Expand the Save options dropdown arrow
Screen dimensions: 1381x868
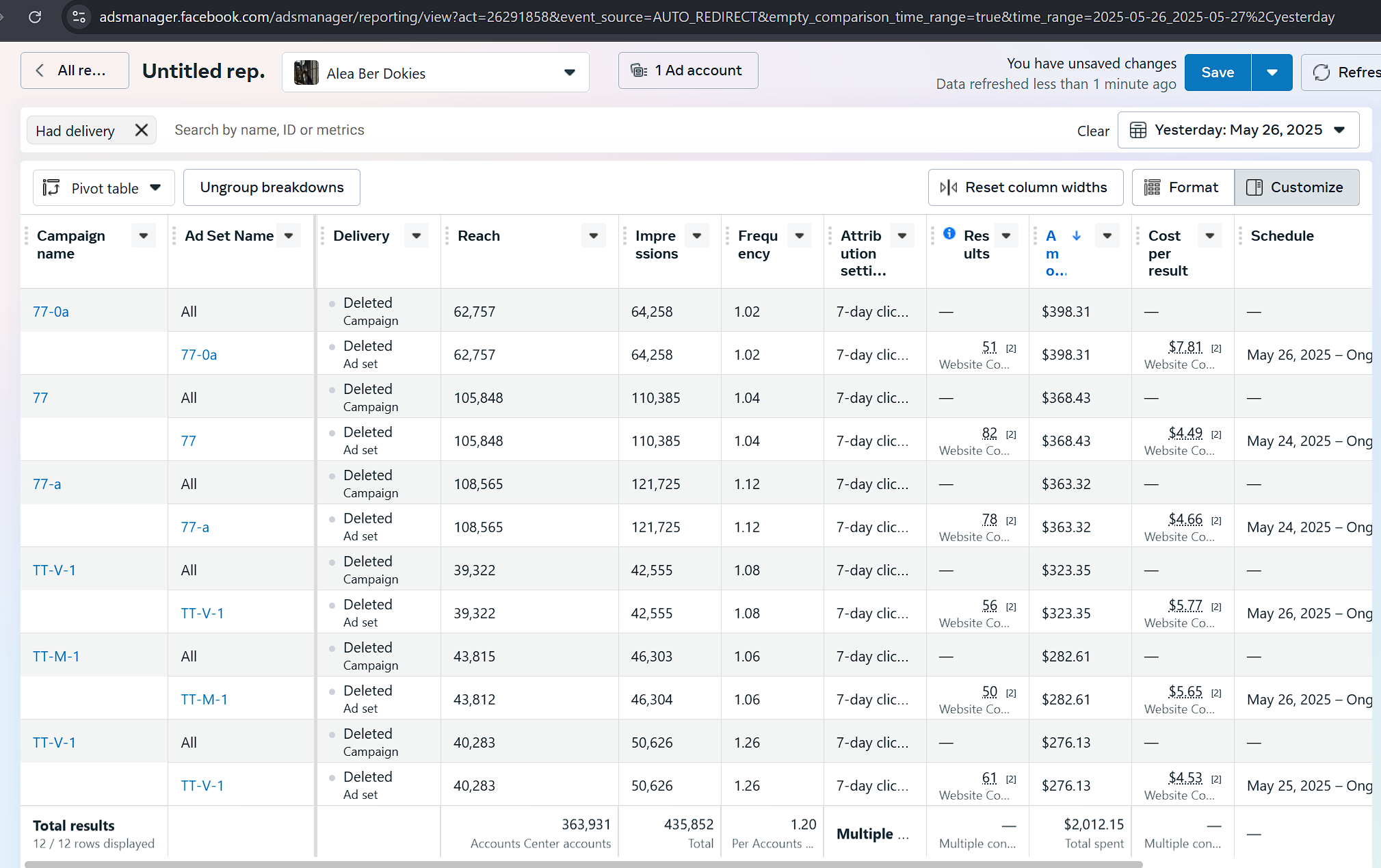click(x=1272, y=73)
